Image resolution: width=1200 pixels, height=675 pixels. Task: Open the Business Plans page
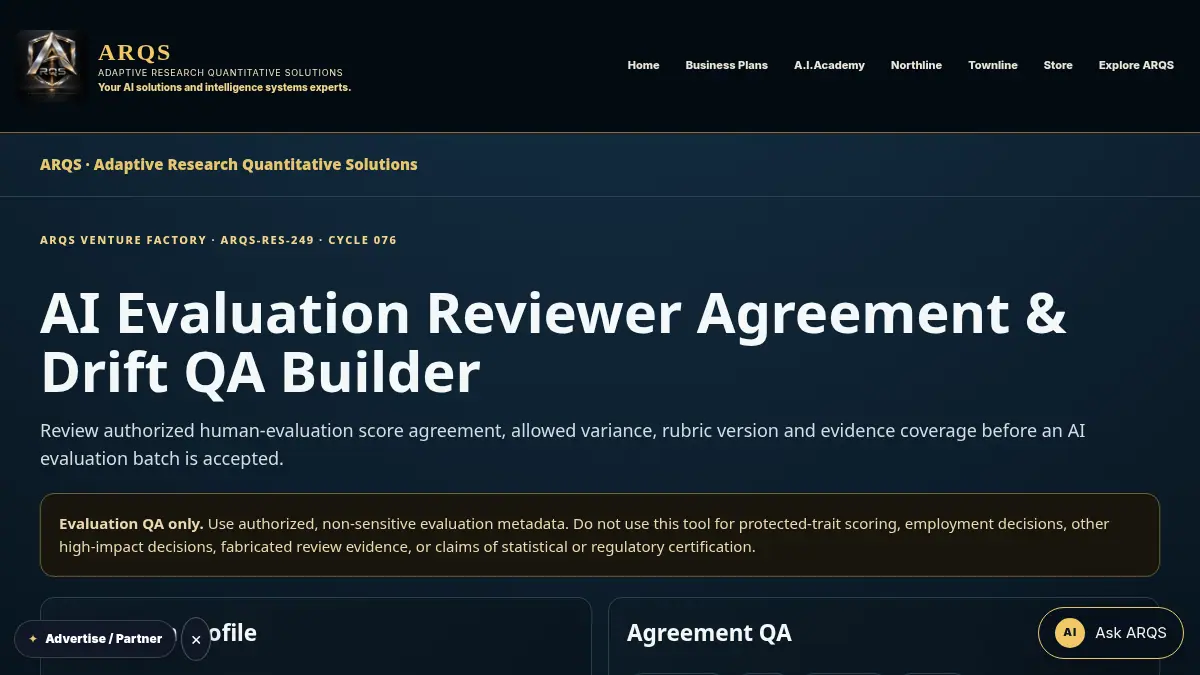(726, 65)
